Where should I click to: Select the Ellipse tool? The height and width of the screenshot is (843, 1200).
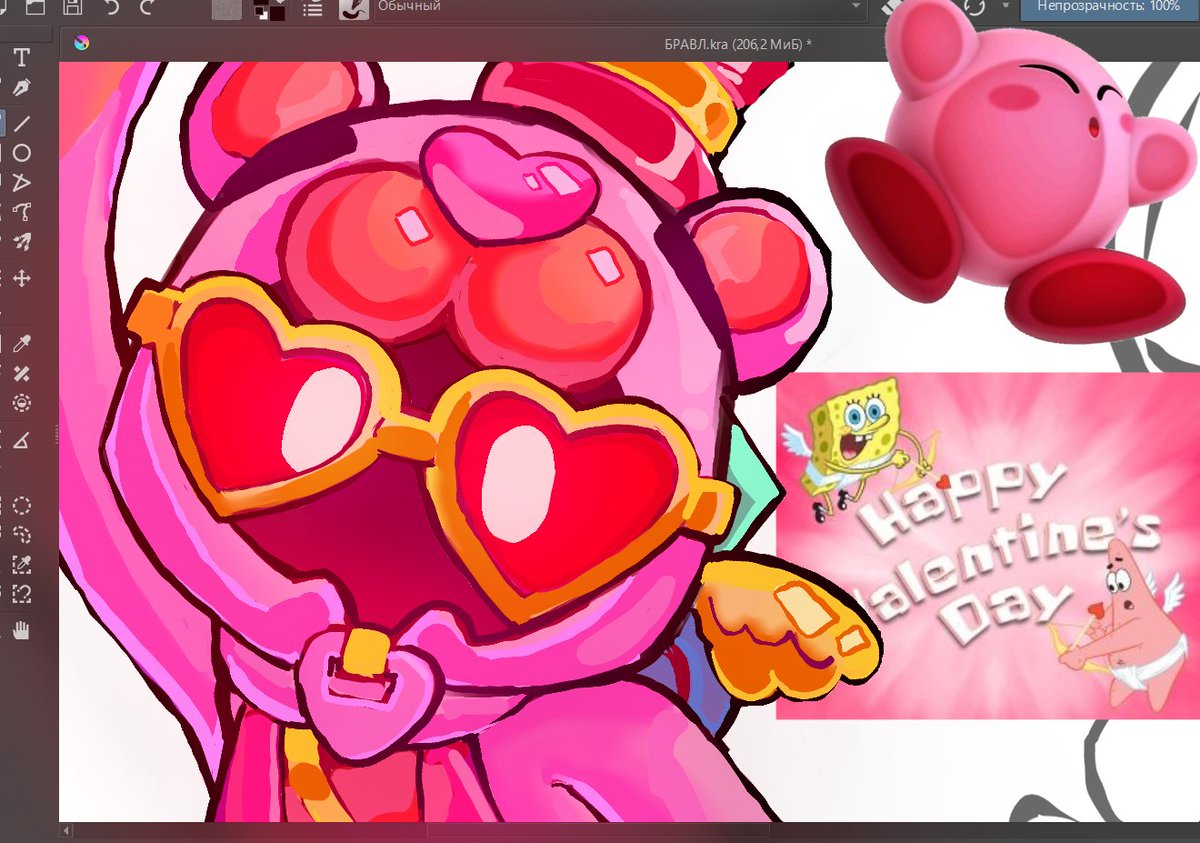[x=21, y=153]
